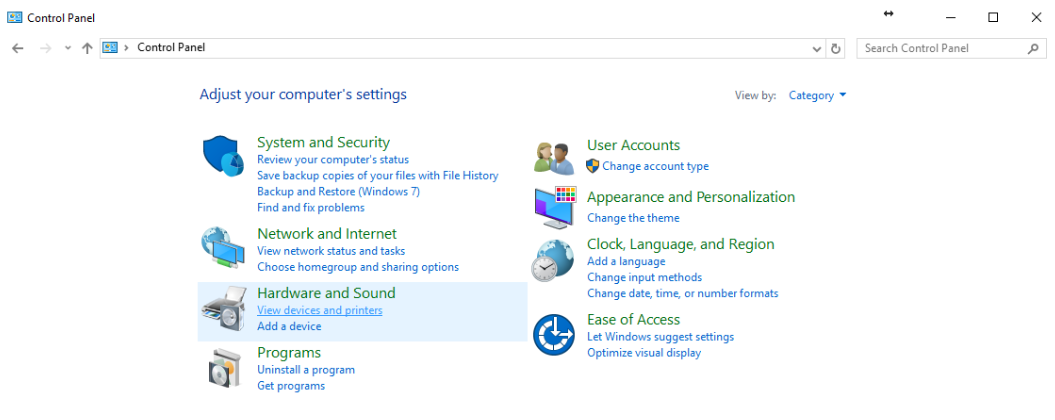1055x420 pixels.
Task: Open Get programs link
Action: pos(291,386)
